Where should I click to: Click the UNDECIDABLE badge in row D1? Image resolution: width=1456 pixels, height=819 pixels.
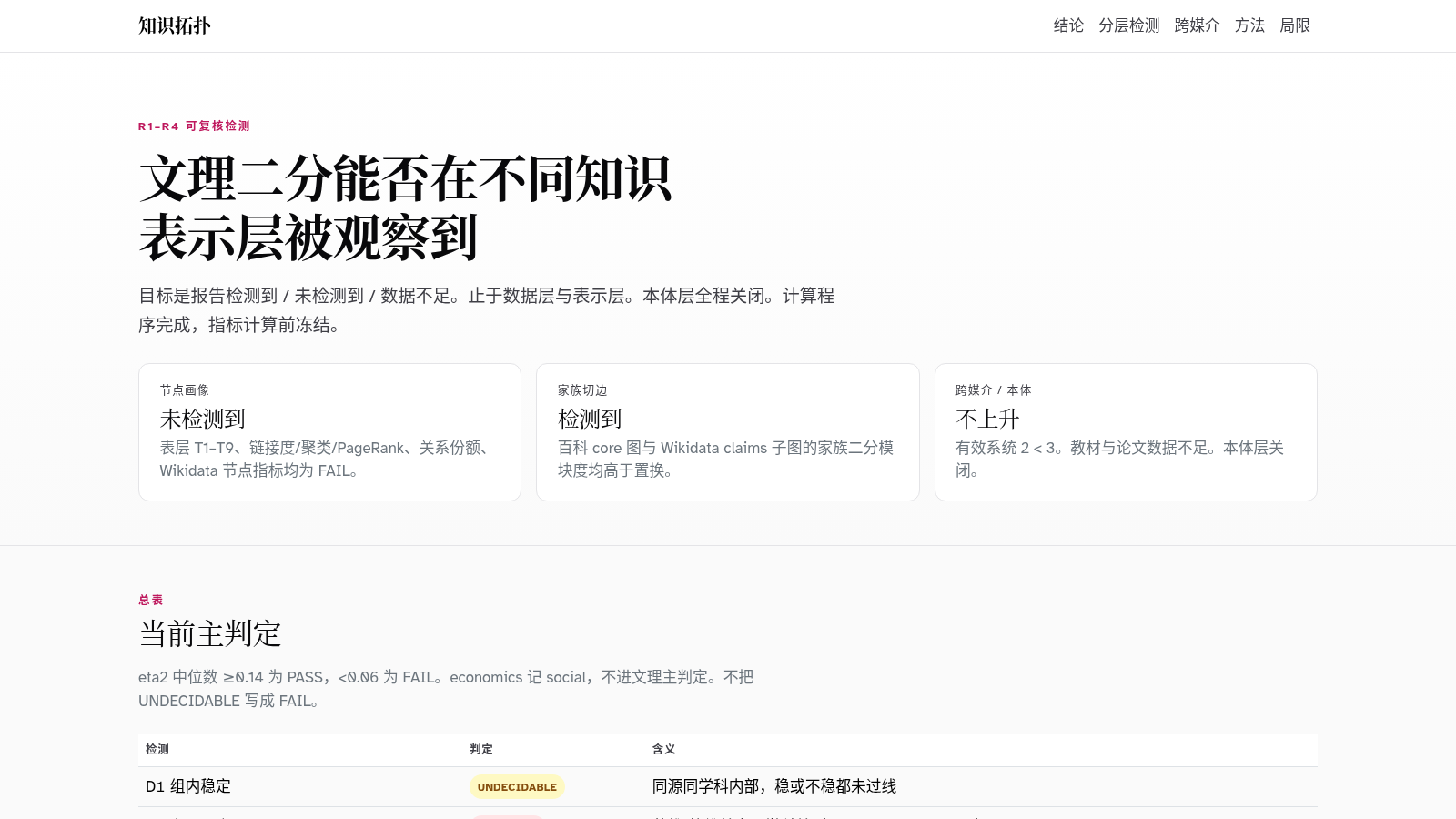click(517, 787)
